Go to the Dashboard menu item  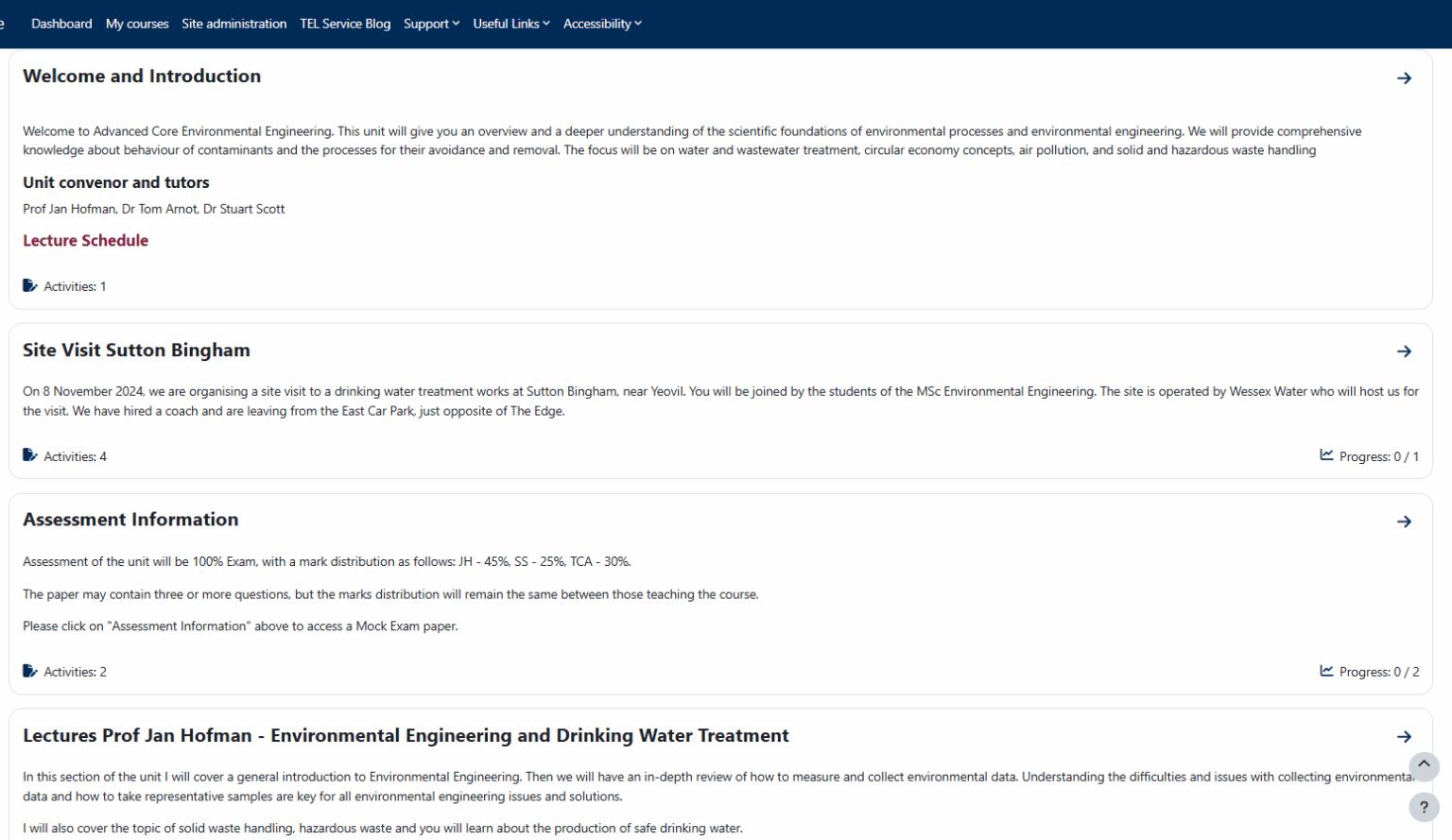click(61, 24)
